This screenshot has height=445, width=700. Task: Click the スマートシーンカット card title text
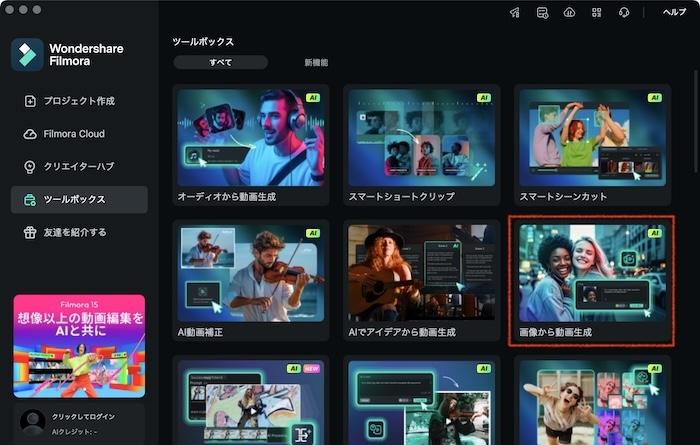pyautogui.click(x=563, y=197)
